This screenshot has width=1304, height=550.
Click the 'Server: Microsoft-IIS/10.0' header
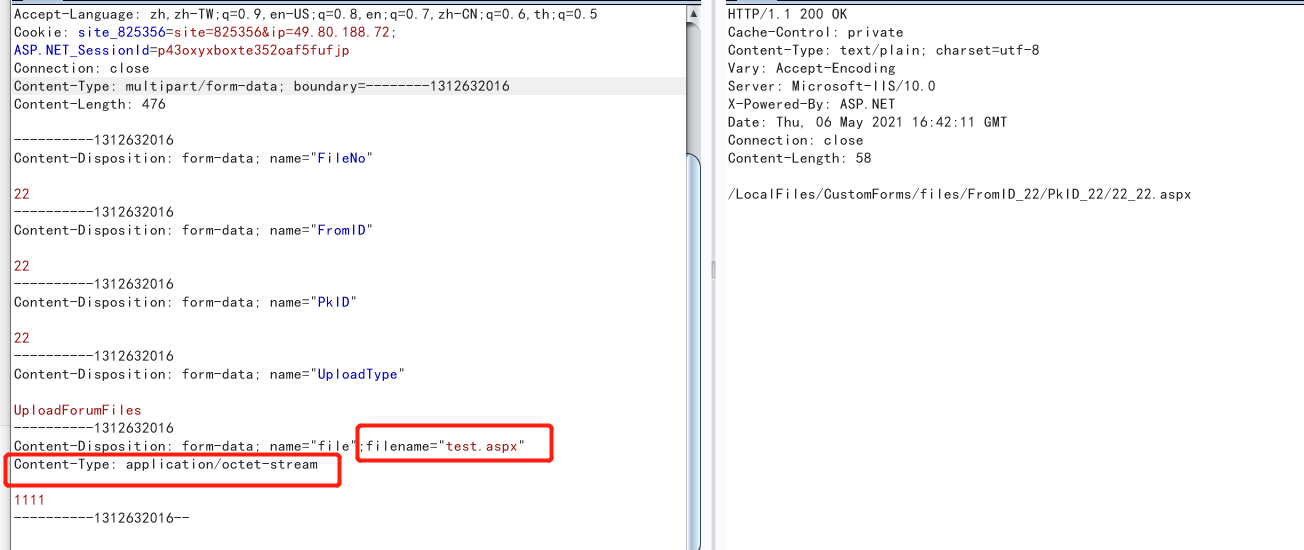point(832,86)
